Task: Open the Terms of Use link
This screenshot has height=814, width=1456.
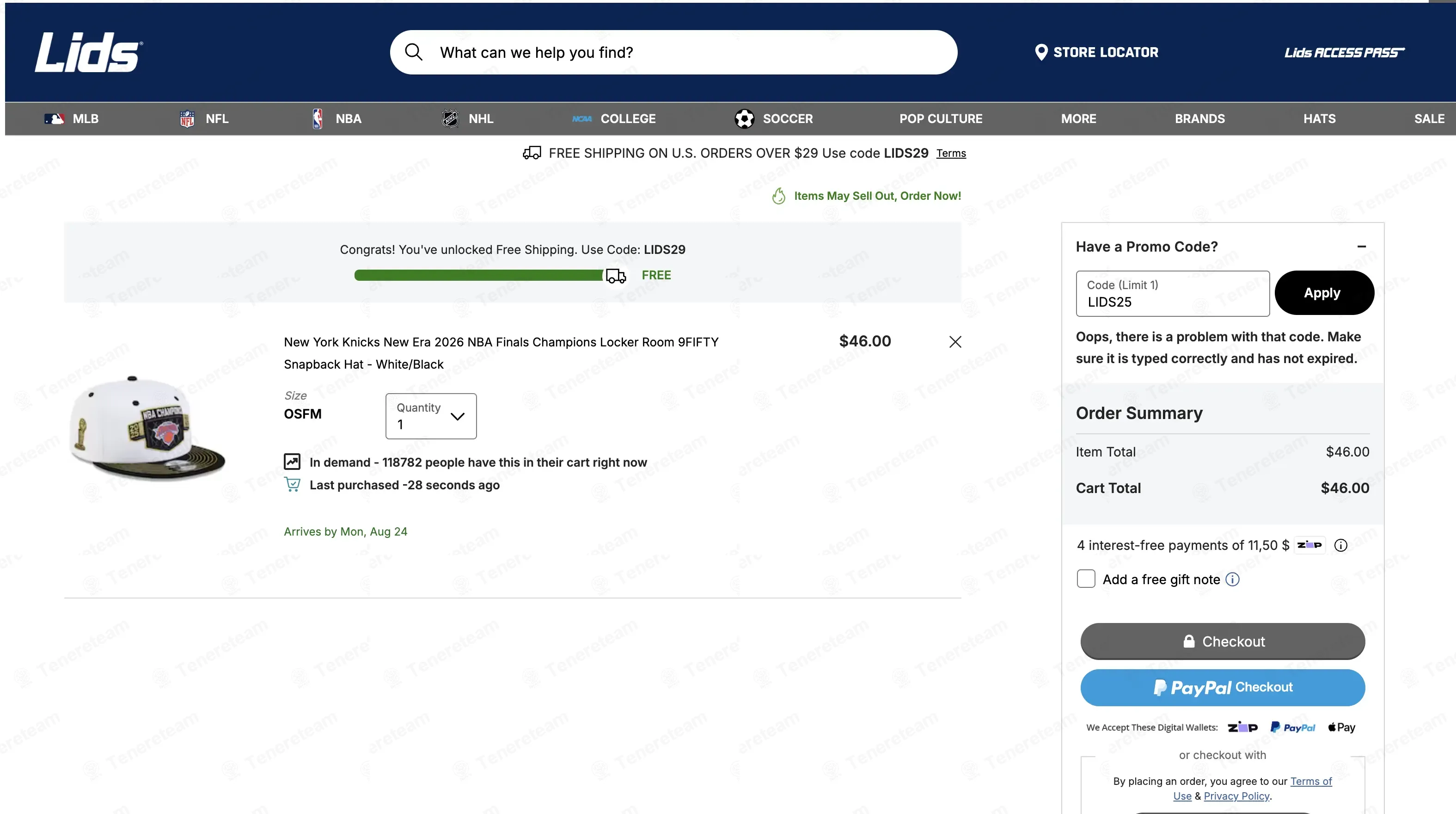Action: coord(1310,782)
